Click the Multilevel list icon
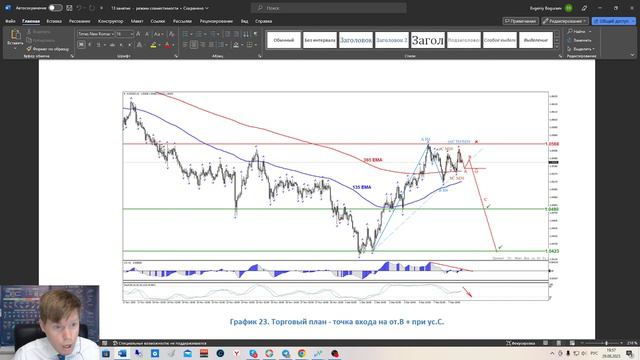Viewport: 640px width, 360px height. coord(213,34)
